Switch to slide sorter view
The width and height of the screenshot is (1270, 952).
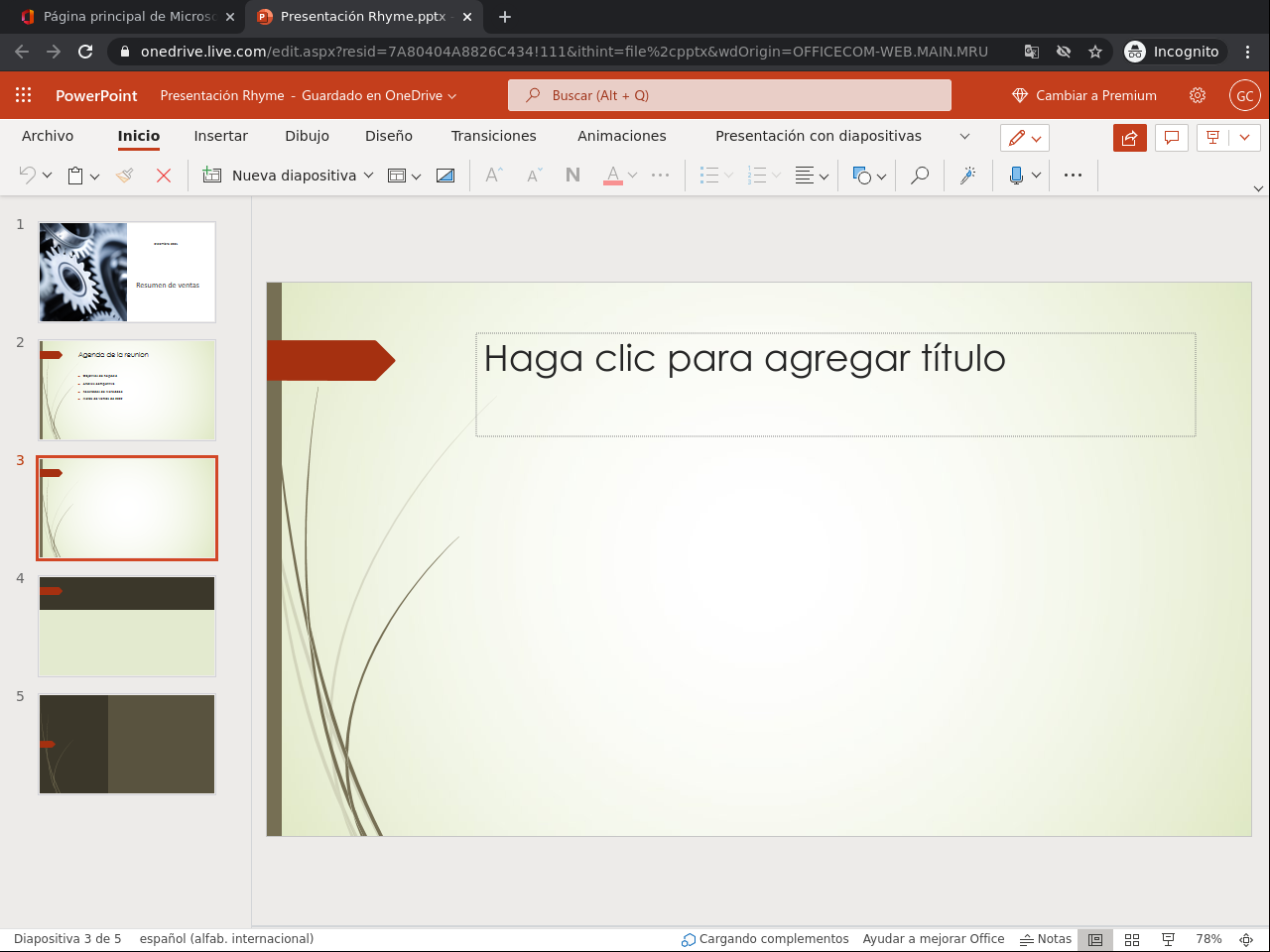point(1132,939)
